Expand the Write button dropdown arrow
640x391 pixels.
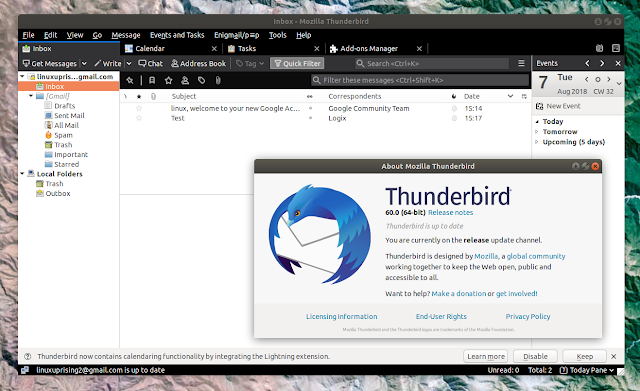(x=129, y=64)
